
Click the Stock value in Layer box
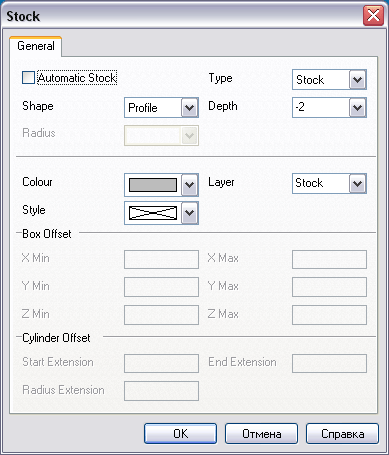click(x=321, y=183)
